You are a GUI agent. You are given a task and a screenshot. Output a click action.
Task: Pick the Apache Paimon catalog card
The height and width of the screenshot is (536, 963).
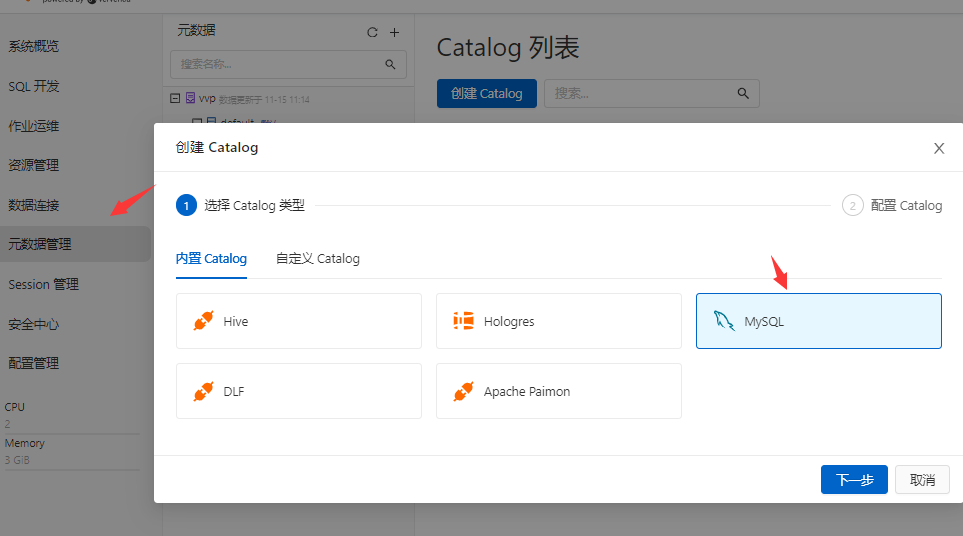(x=558, y=391)
